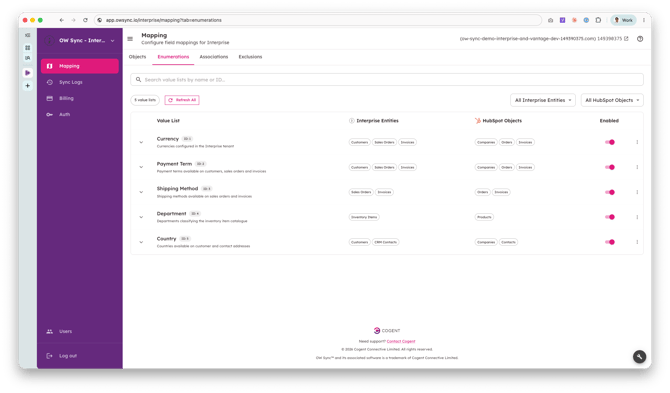This screenshot has height=393, width=670.
Task: Disable the Payment Term toggle
Action: click(610, 167)
